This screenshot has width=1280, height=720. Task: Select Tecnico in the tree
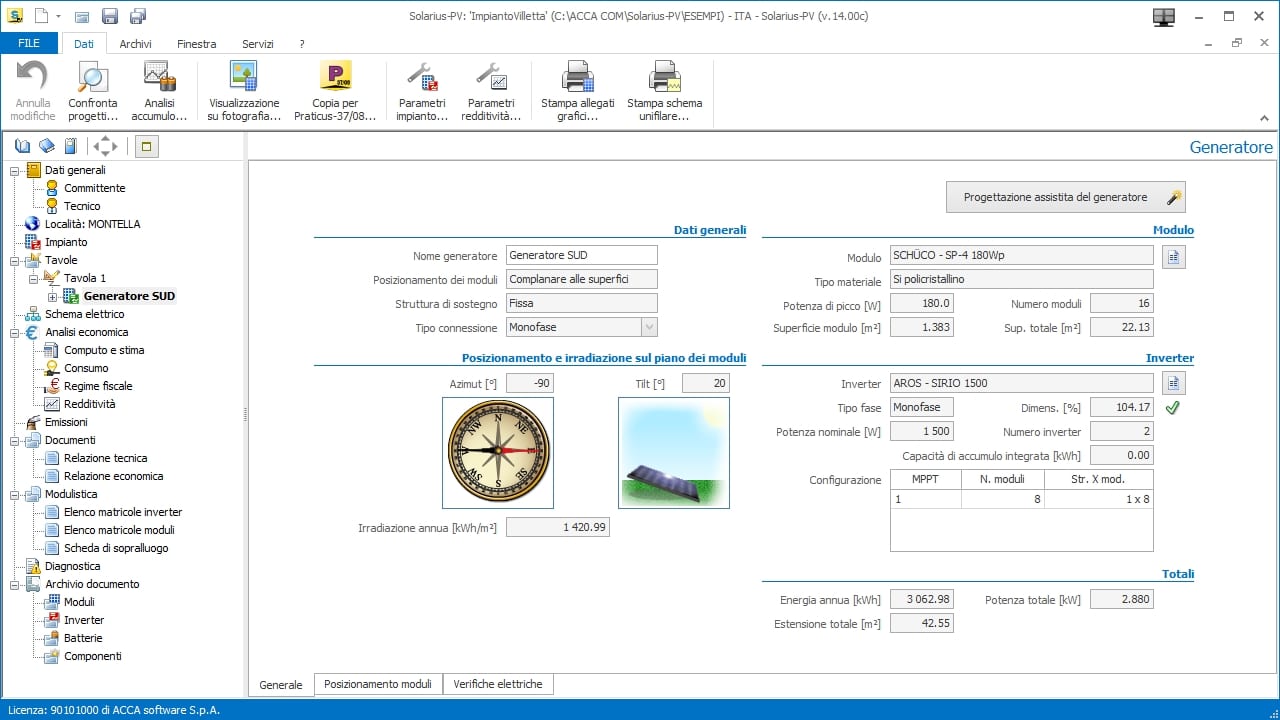[82, 206]
